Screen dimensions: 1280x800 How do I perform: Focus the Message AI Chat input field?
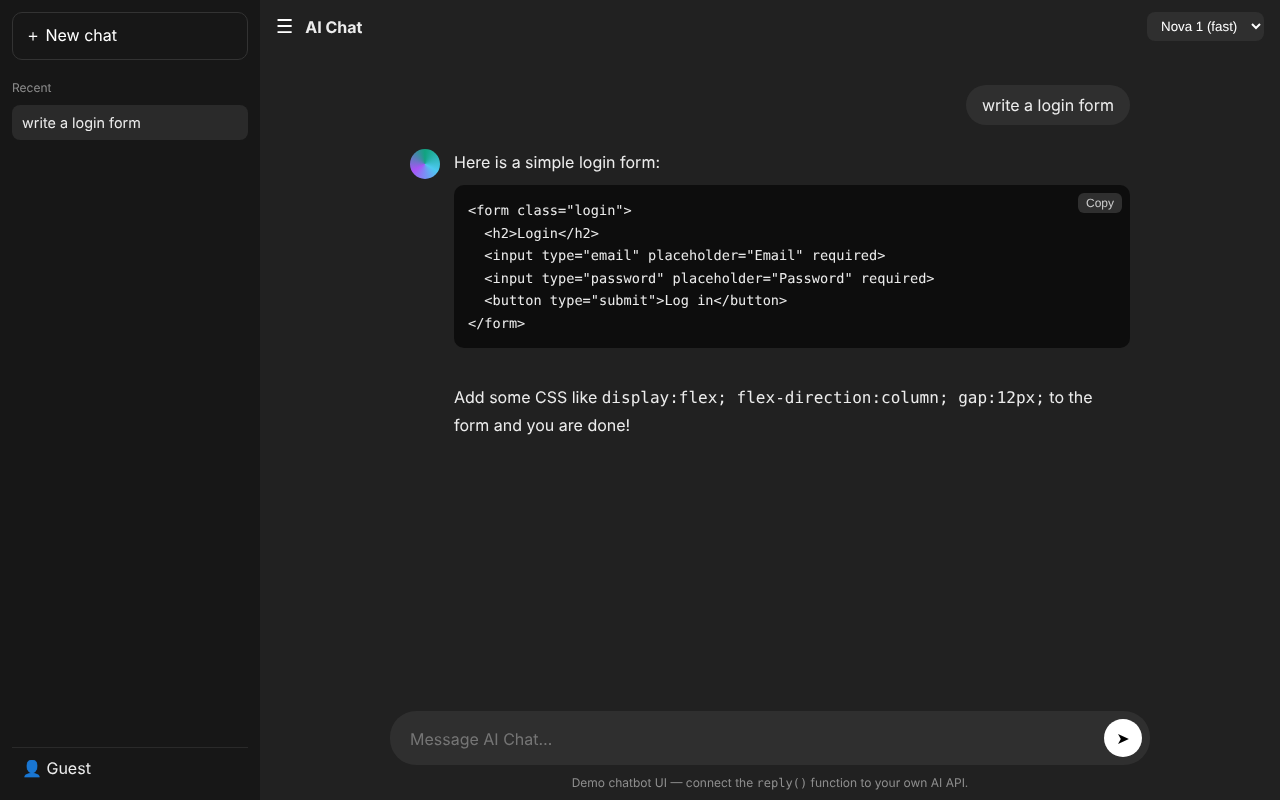pos(750,739)
